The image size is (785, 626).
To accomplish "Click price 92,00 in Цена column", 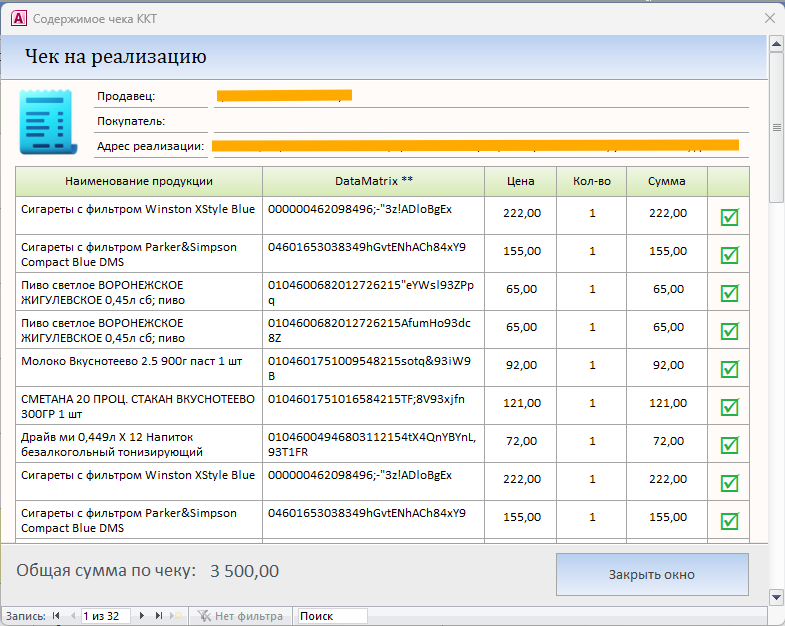I will pos(521,365).
